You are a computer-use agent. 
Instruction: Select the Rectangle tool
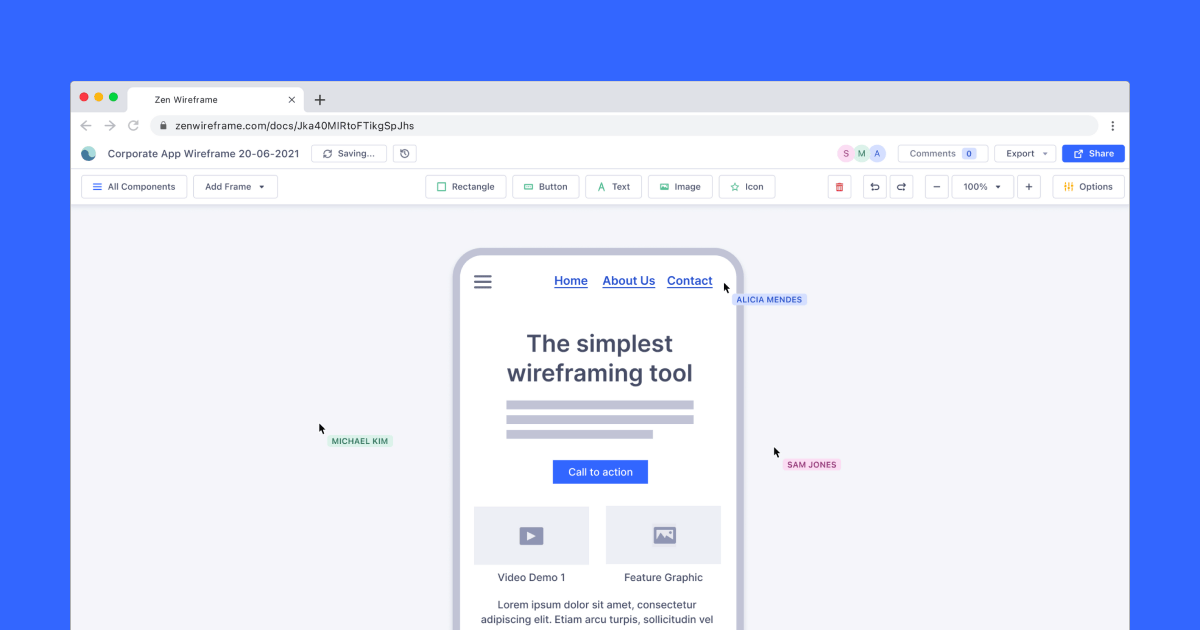click(465, 187)
